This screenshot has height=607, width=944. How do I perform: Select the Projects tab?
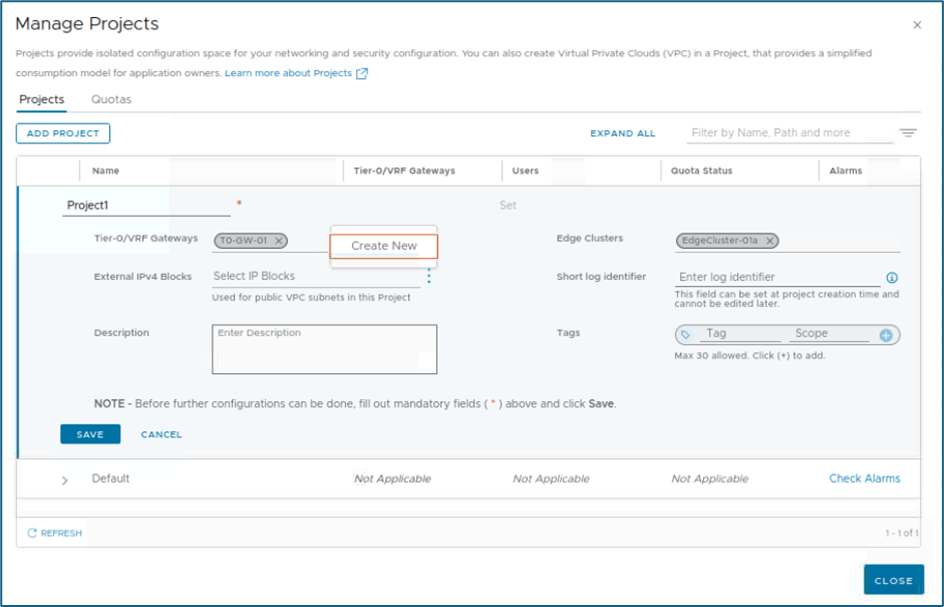coord(42,99)
